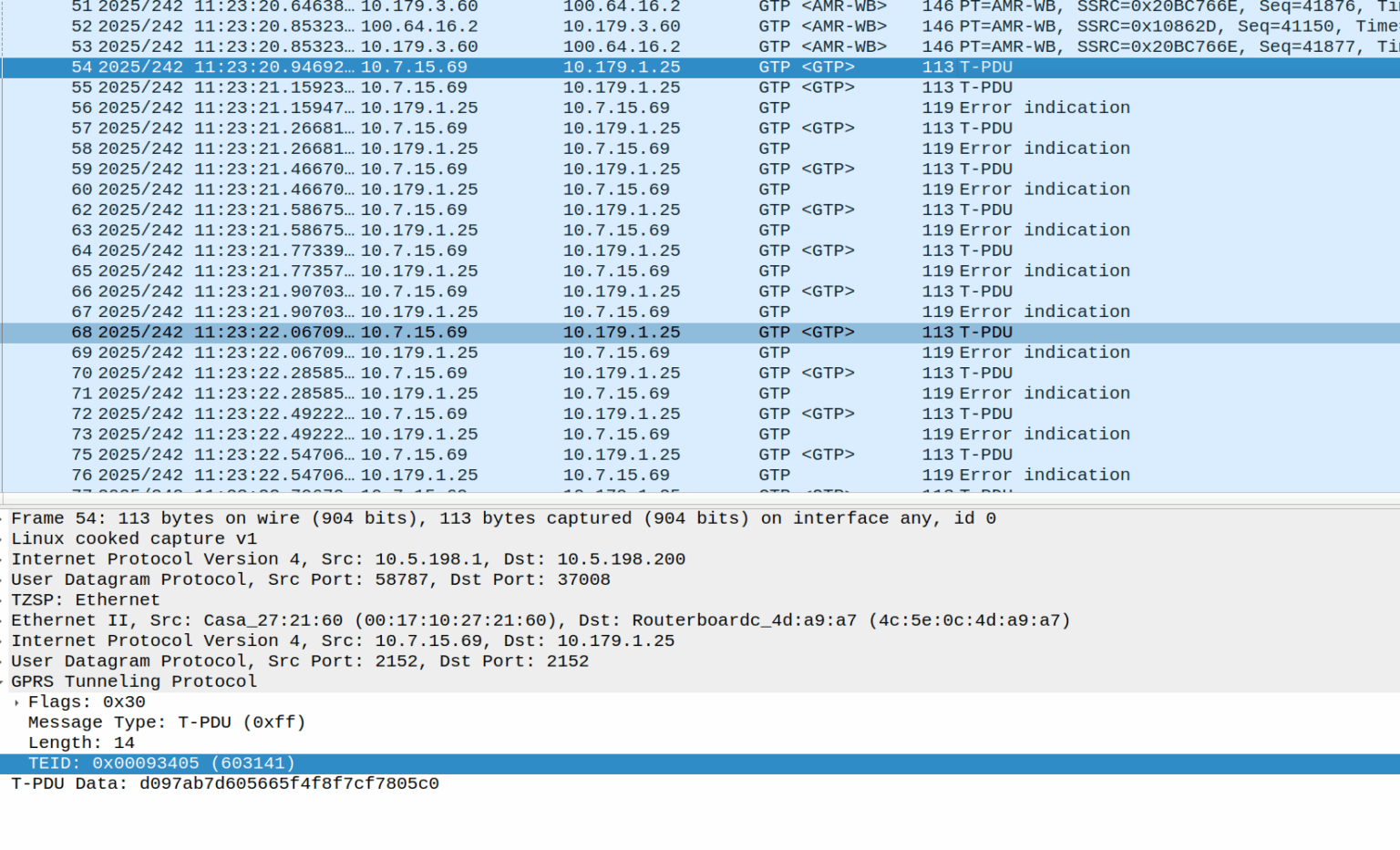Select the T-PDU Data line
This screenshot has height=850, width=1400.
225,783
